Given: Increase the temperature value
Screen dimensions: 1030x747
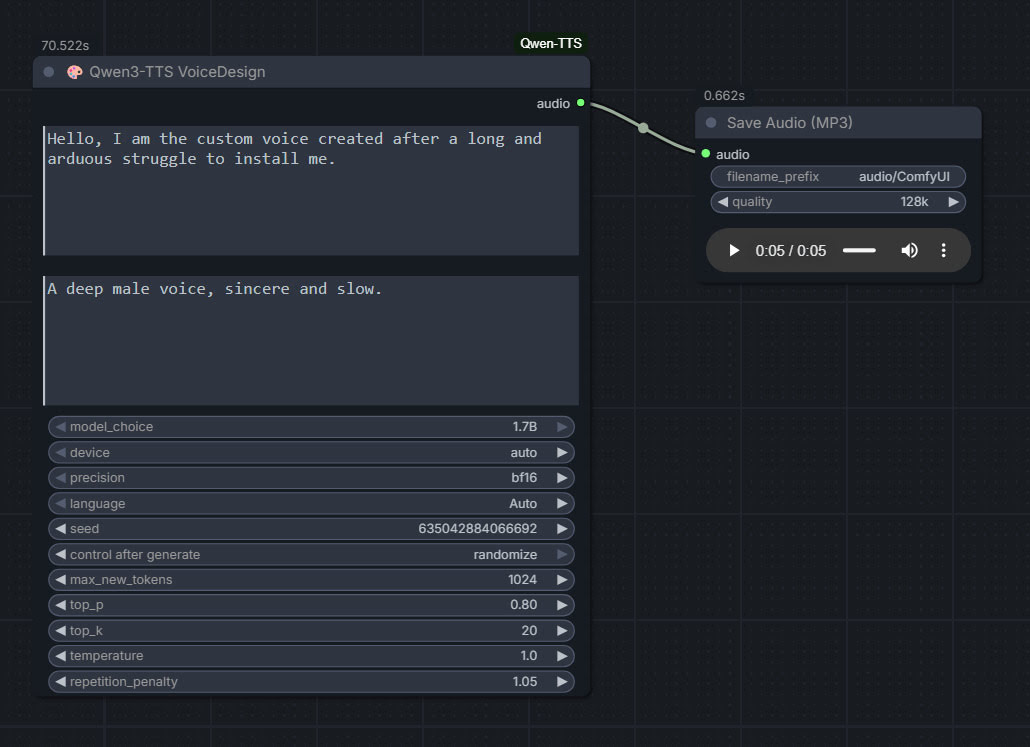Looking at the screenshot, I should 562,656.
